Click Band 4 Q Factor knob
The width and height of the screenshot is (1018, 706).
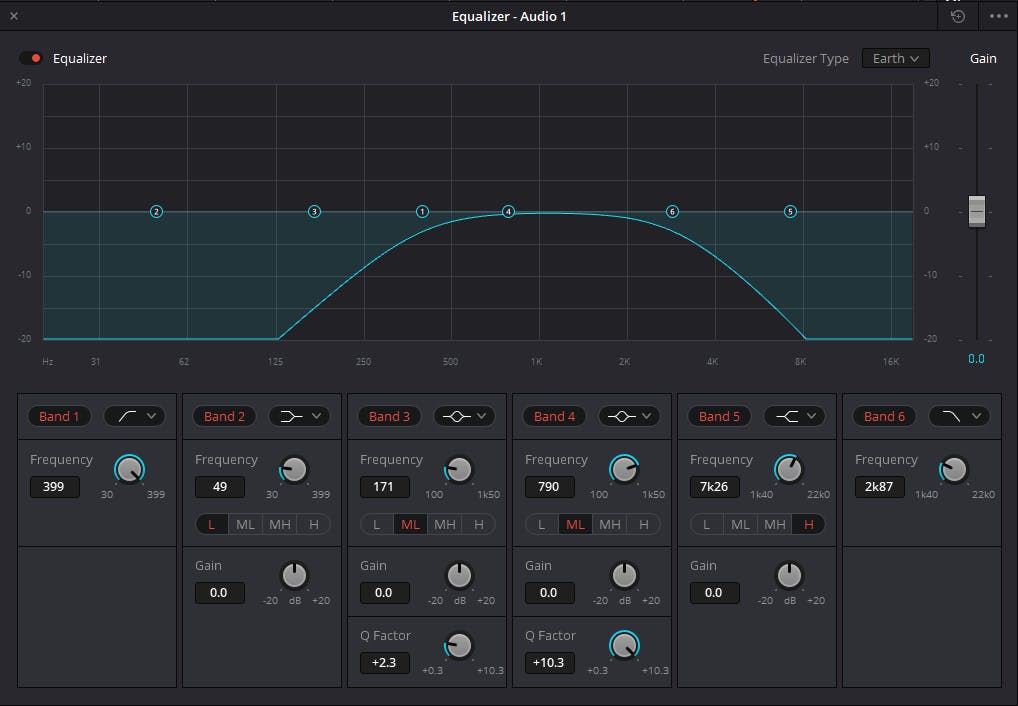coord(624,646)
